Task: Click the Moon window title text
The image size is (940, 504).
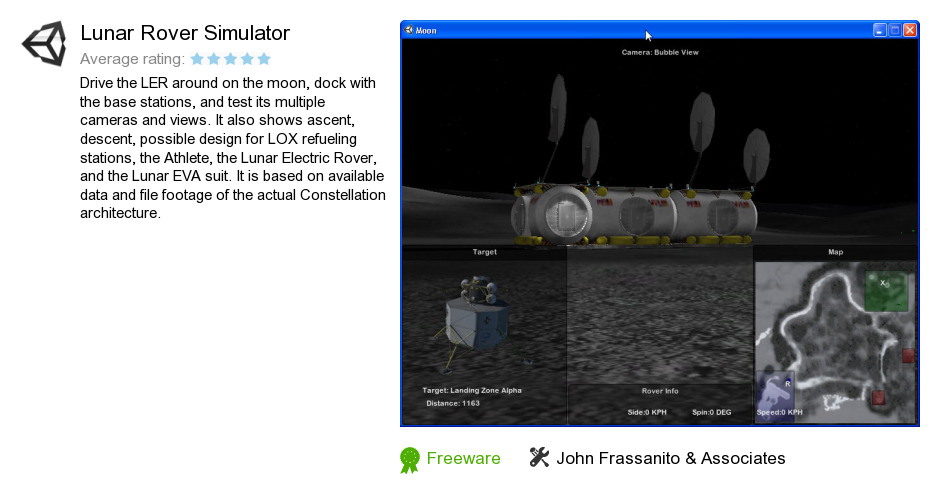Action: [426, 31]
